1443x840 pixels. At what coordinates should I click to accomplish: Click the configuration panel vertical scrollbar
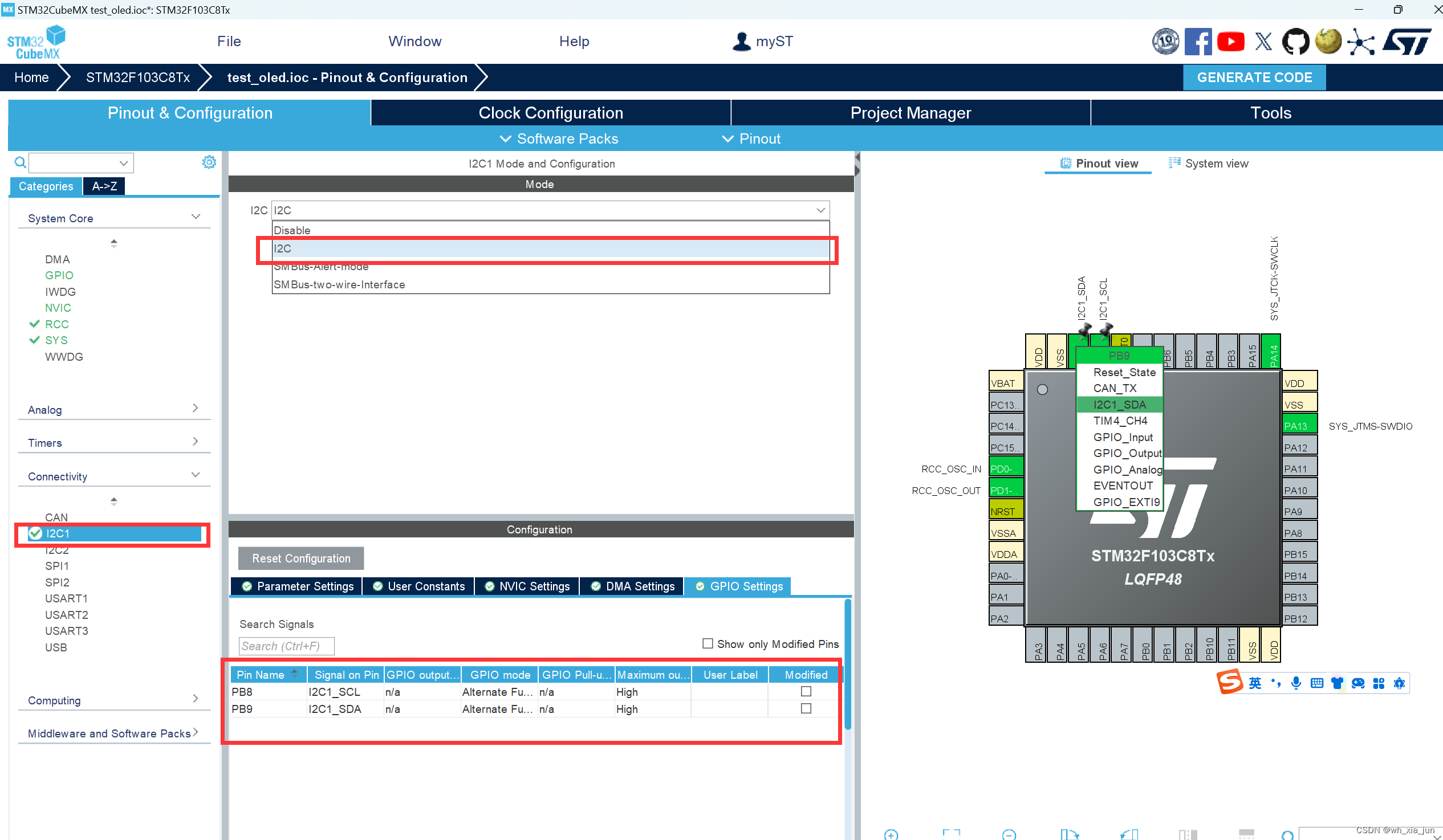pyautogui.click(x=847, y=664)
